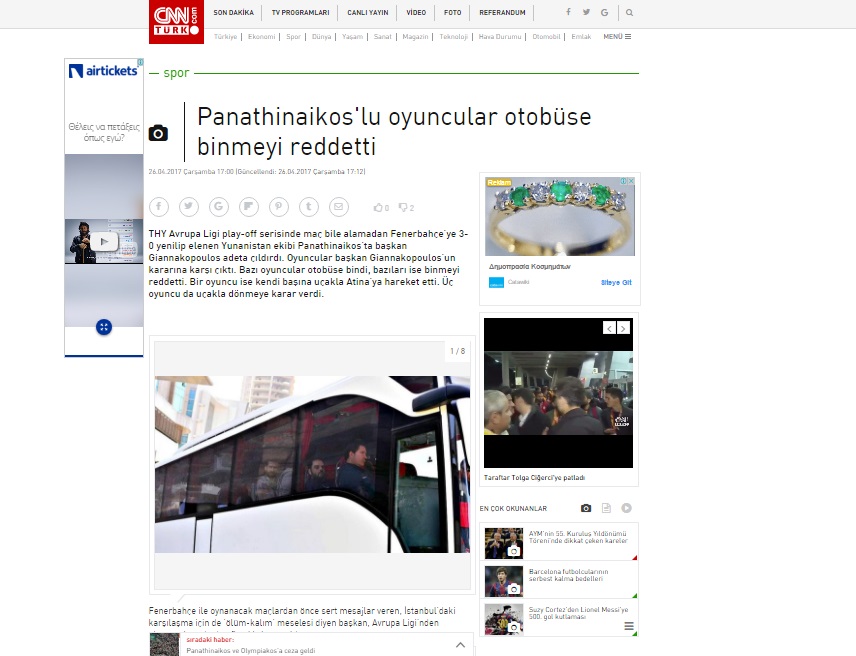
Task: Open TV PROGRAMLARI in top navigation
Action: point(300,13)
